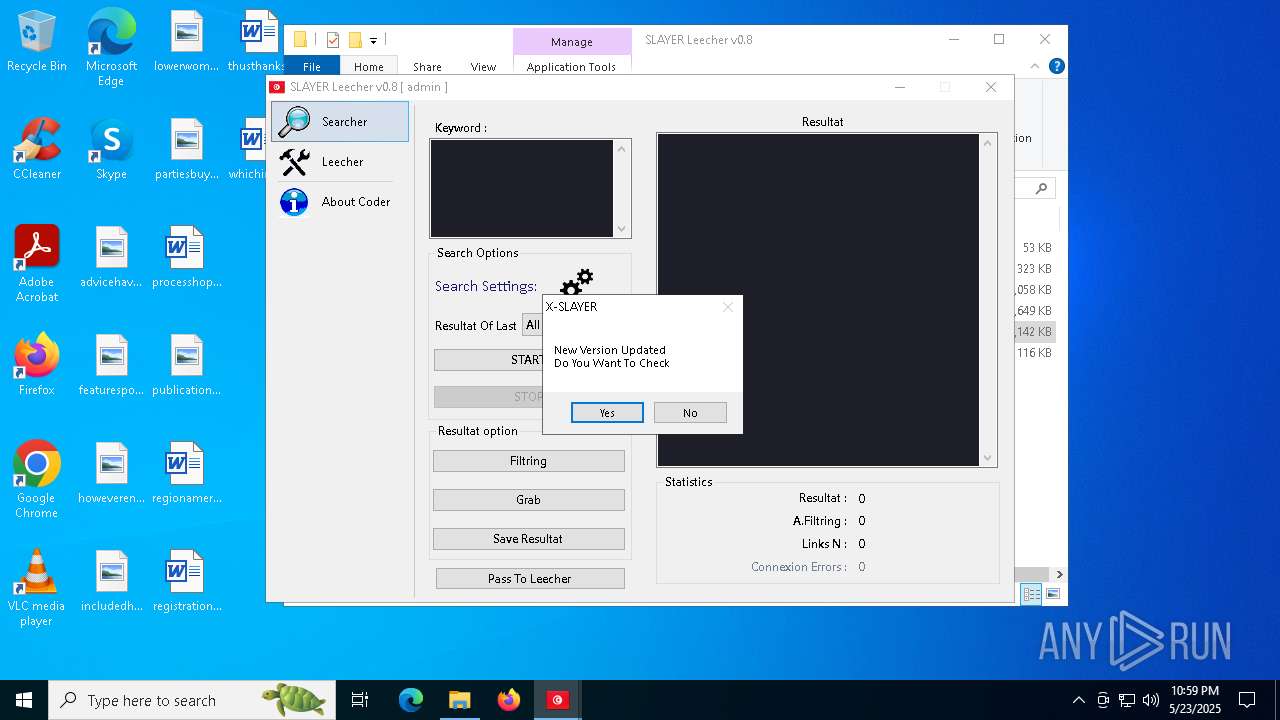Image resolution: width=1280 pixels, height=720 pixels.
Task: Click the Grab button
Action: click(x=528, y=500)
